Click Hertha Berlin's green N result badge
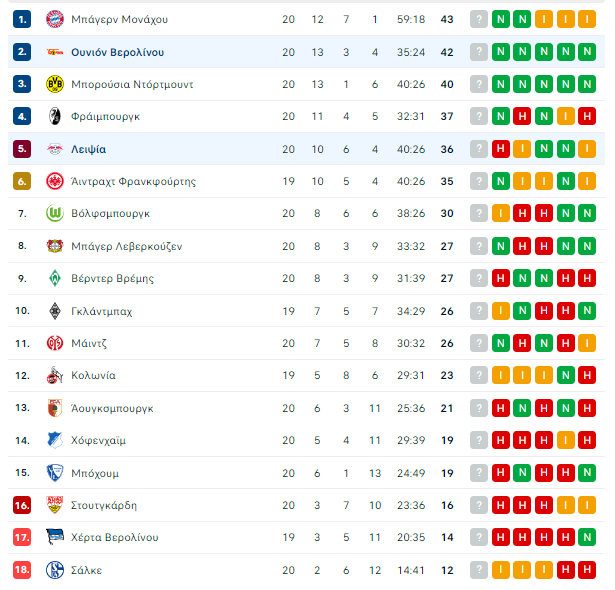Image resolution: width=615 pixels, height=590 pixels. click(587, 537)
